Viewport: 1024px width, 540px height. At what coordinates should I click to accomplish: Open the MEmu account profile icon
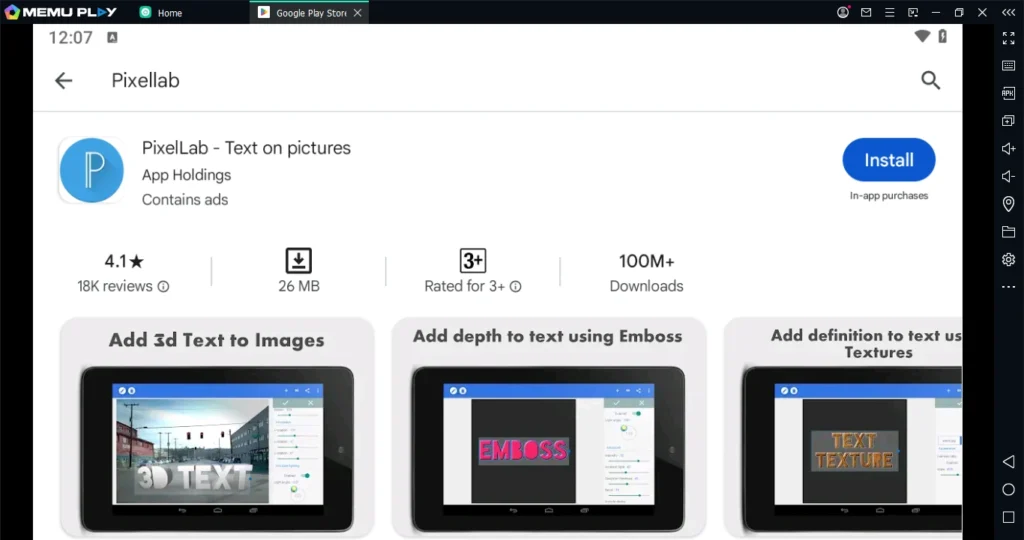(843, 12)
